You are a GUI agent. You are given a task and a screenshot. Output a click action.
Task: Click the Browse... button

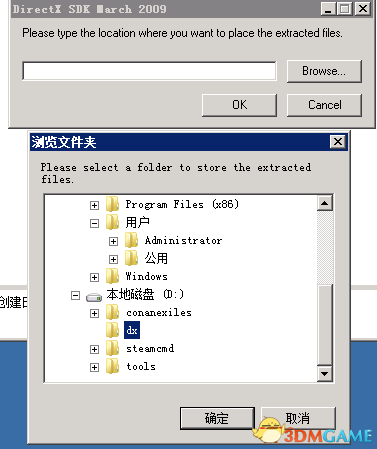(x=324, y=71)
